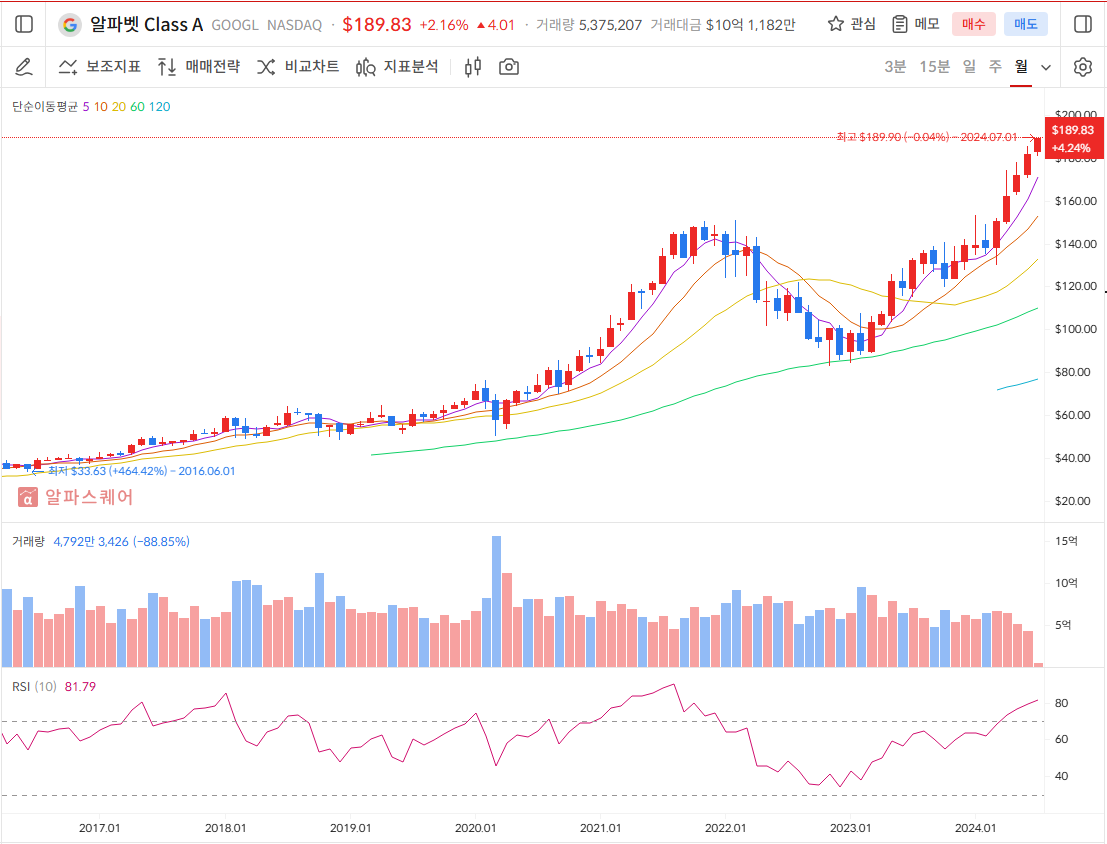Open 보조지표 indicators icon
1107x844 pixels.
(68, 67)
